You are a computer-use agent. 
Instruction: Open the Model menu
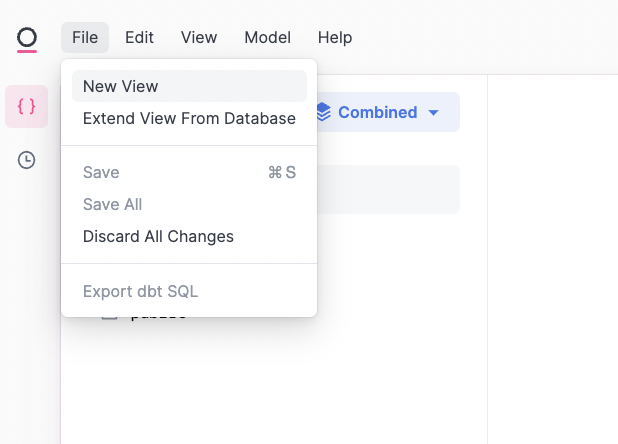[x=267, y=38]
